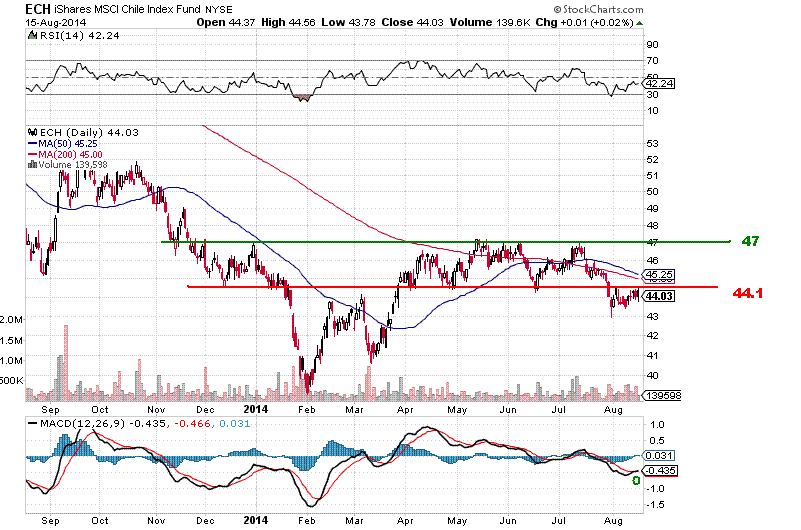This screenshot has height=530, width=801.
Task: Click the High 44.56 value
Action: (x=288, y=22)
